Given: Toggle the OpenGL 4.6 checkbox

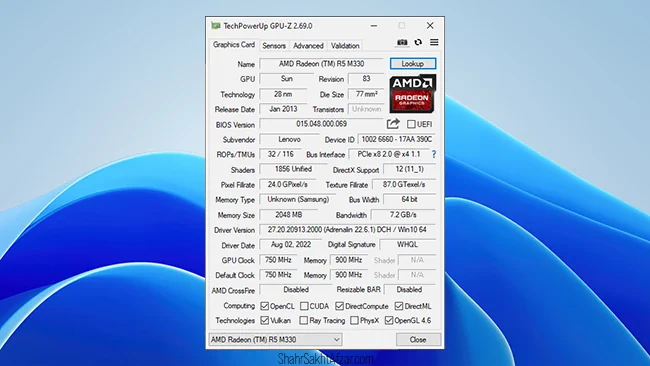Looking at the screenshot, I should pos(389,320).
